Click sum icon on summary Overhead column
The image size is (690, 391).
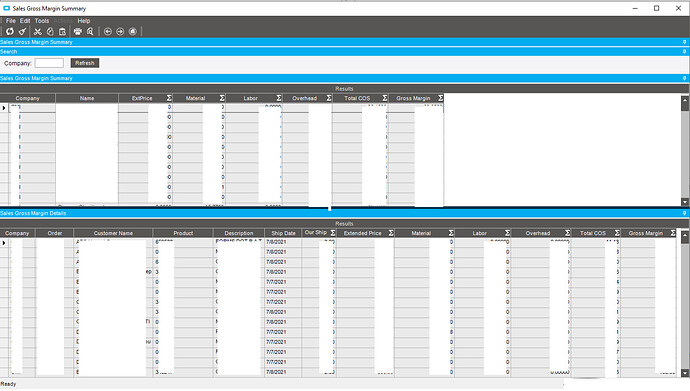329,98
